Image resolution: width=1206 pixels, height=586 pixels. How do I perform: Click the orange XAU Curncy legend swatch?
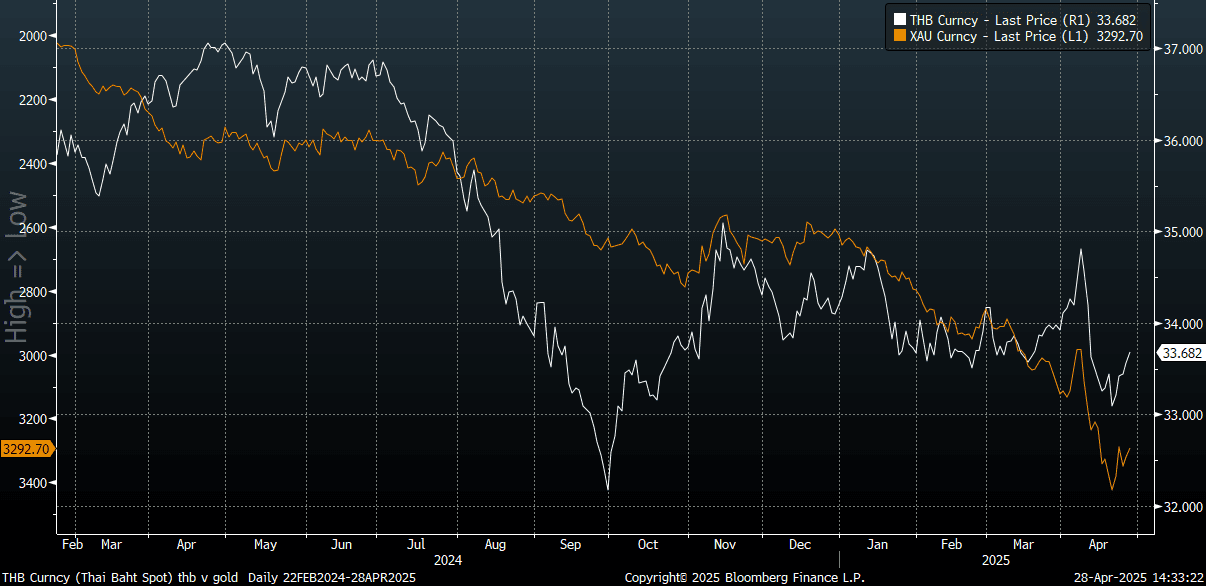click(x=899, y=36)
